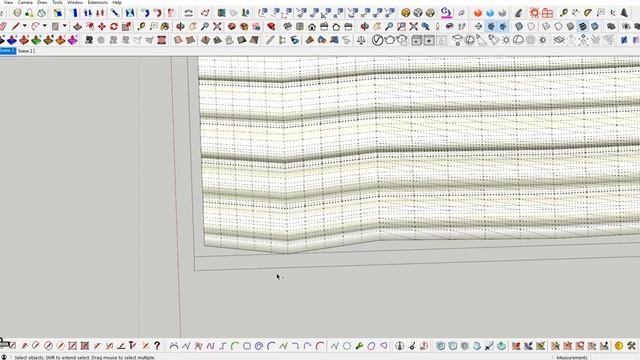
Task: Open the View menu
Action: click(x=8, y=2)
